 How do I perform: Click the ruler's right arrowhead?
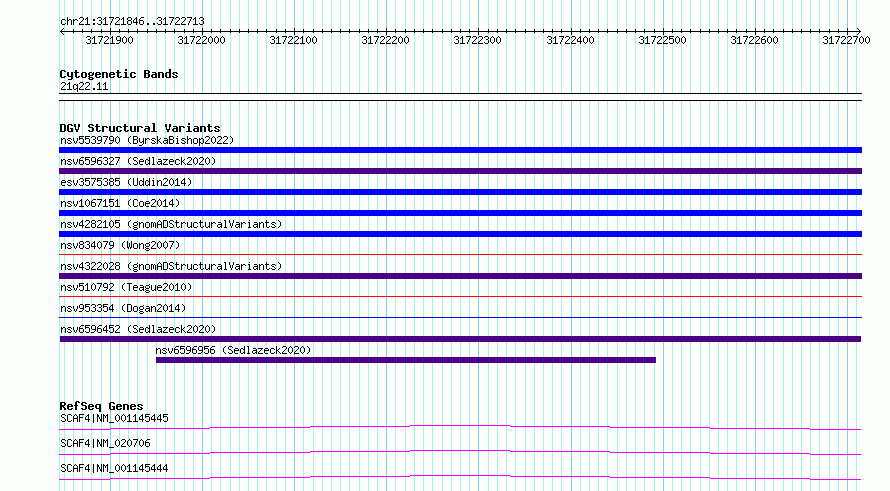[859, 32]
